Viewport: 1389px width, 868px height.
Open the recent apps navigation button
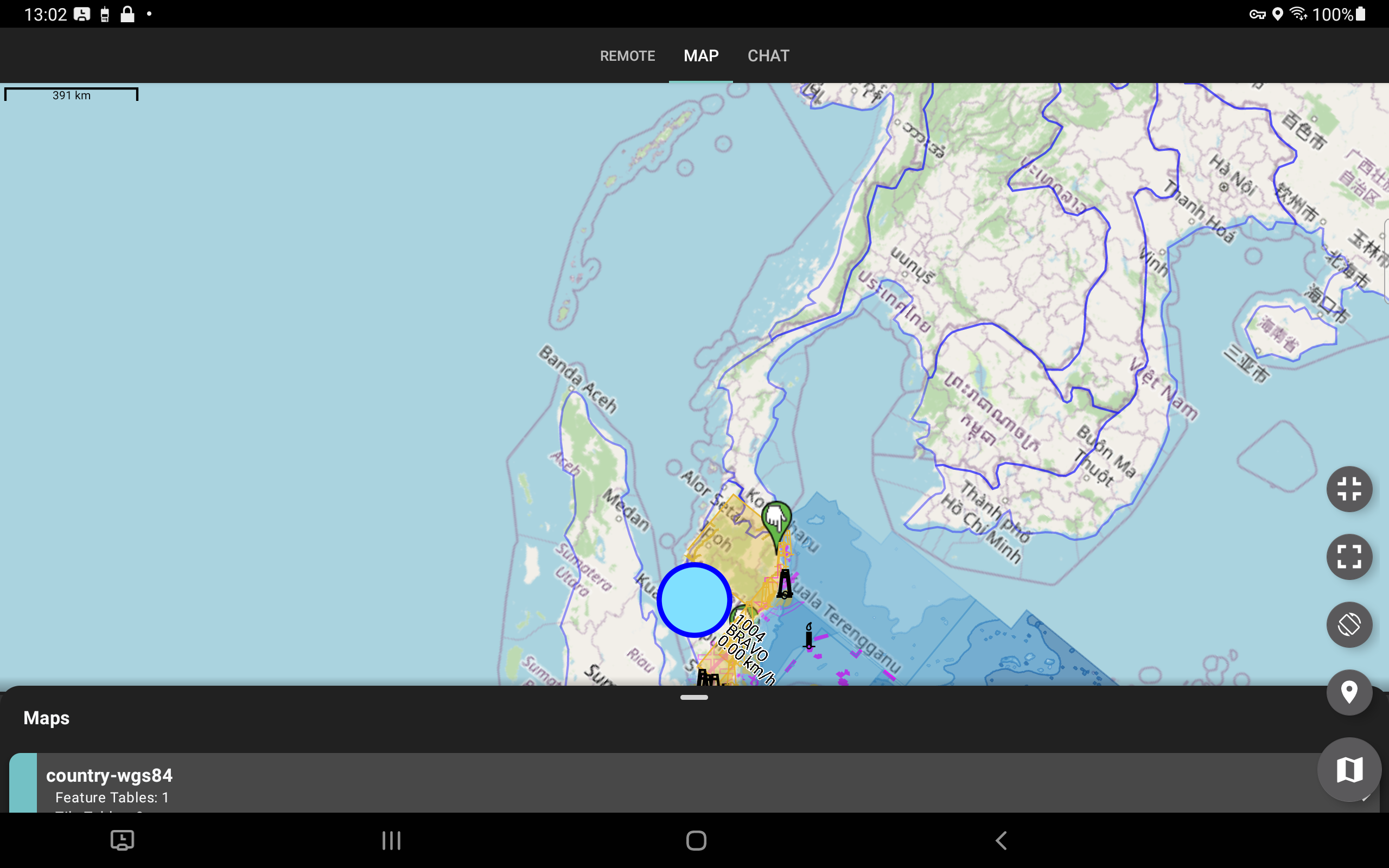(391, 840)
